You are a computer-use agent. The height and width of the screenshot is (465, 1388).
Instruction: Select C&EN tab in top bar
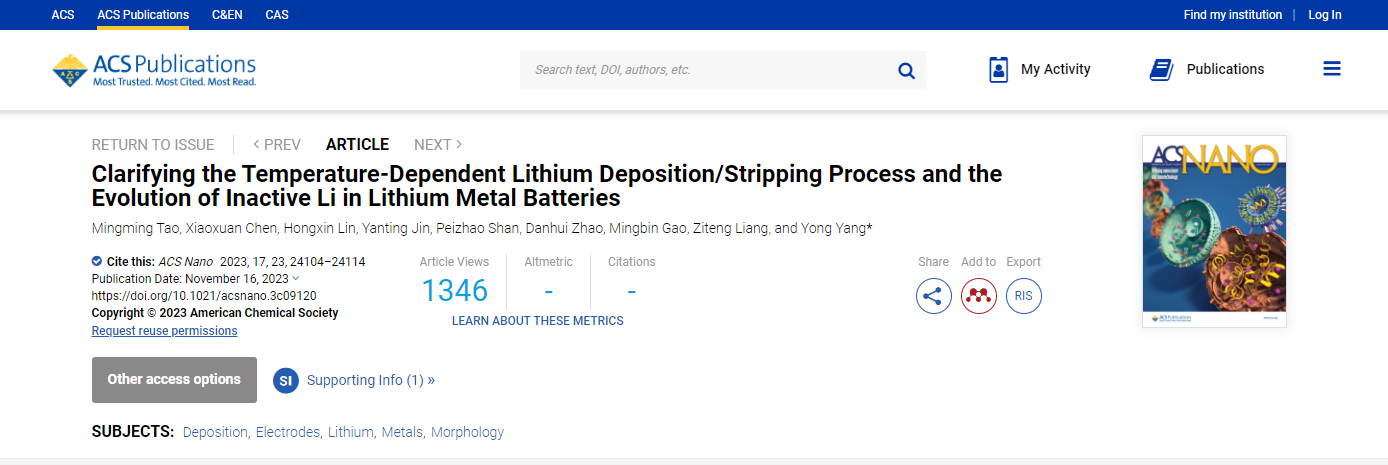pos(226,15)
